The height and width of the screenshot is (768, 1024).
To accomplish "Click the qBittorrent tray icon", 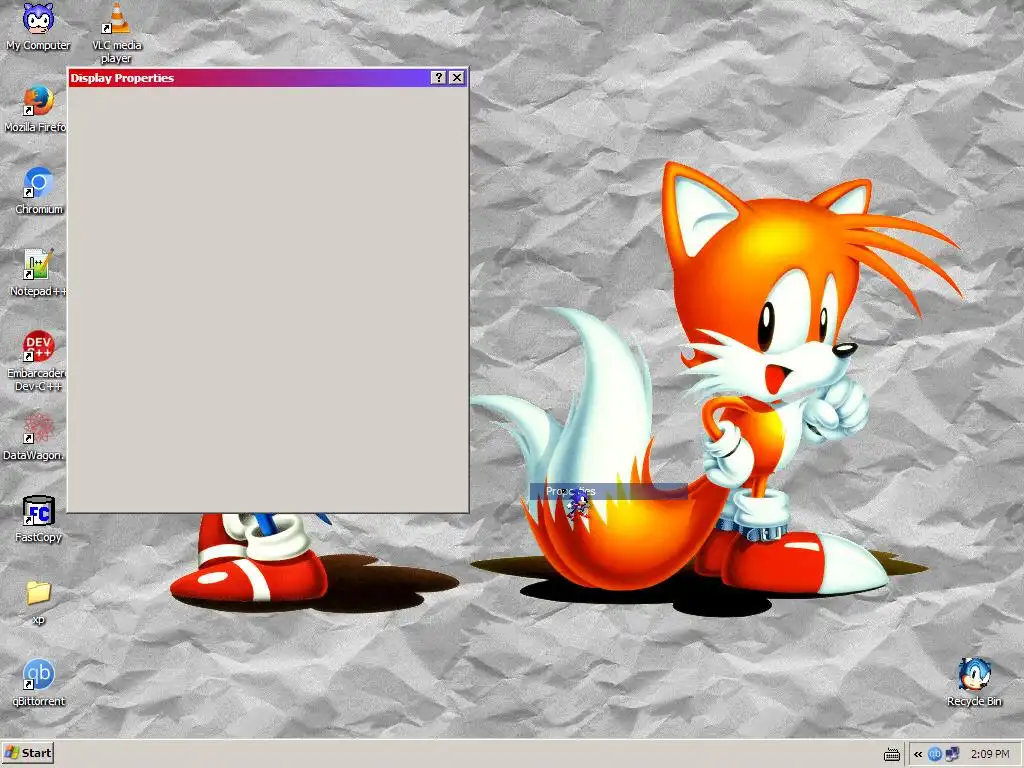I will coord(935,754).
